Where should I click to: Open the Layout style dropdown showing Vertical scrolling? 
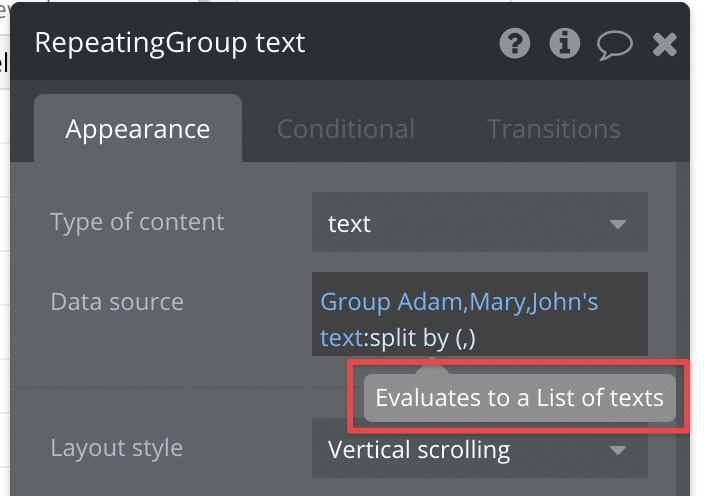tap(480, 448)
